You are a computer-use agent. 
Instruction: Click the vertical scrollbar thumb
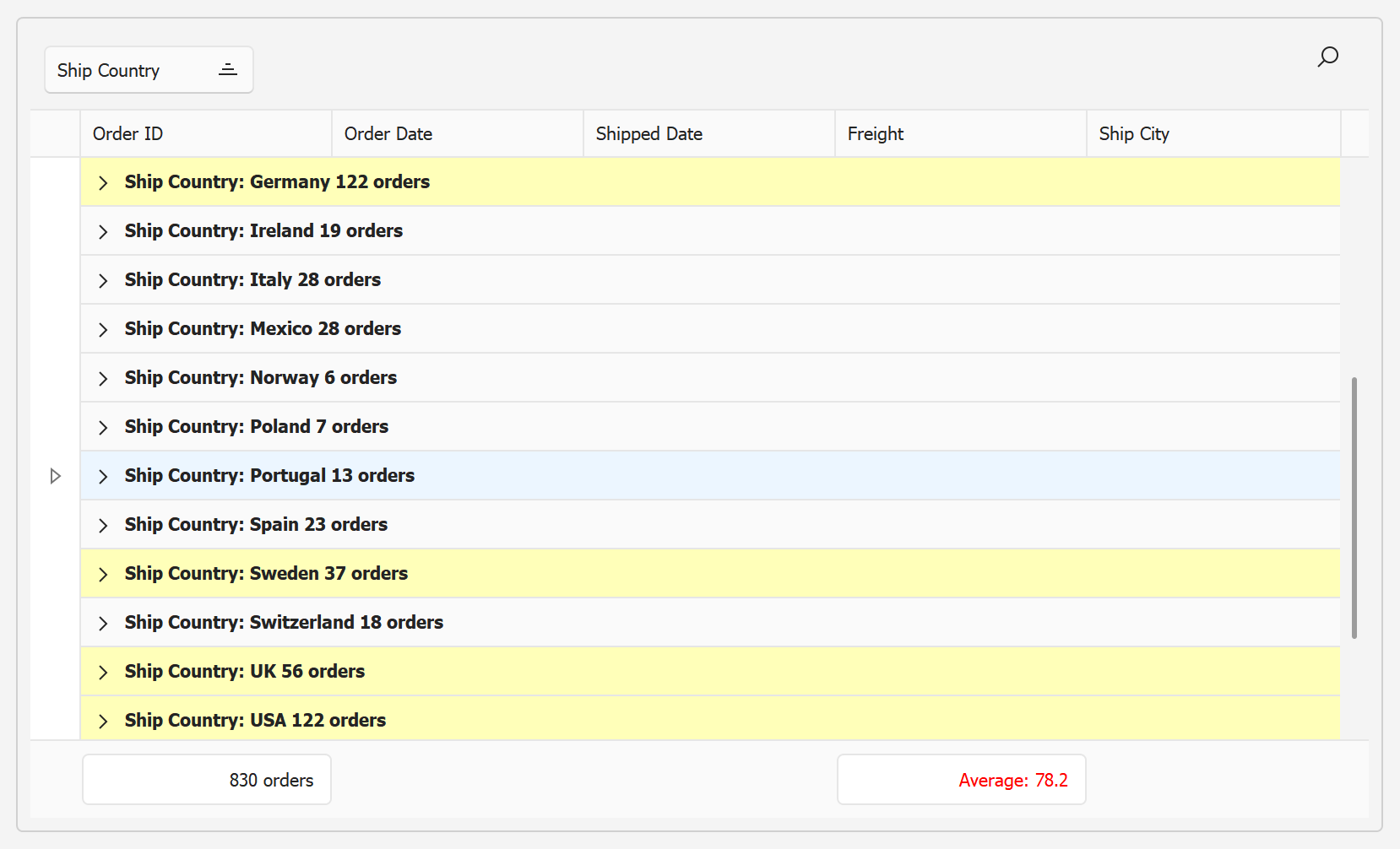coord(1354,507)
